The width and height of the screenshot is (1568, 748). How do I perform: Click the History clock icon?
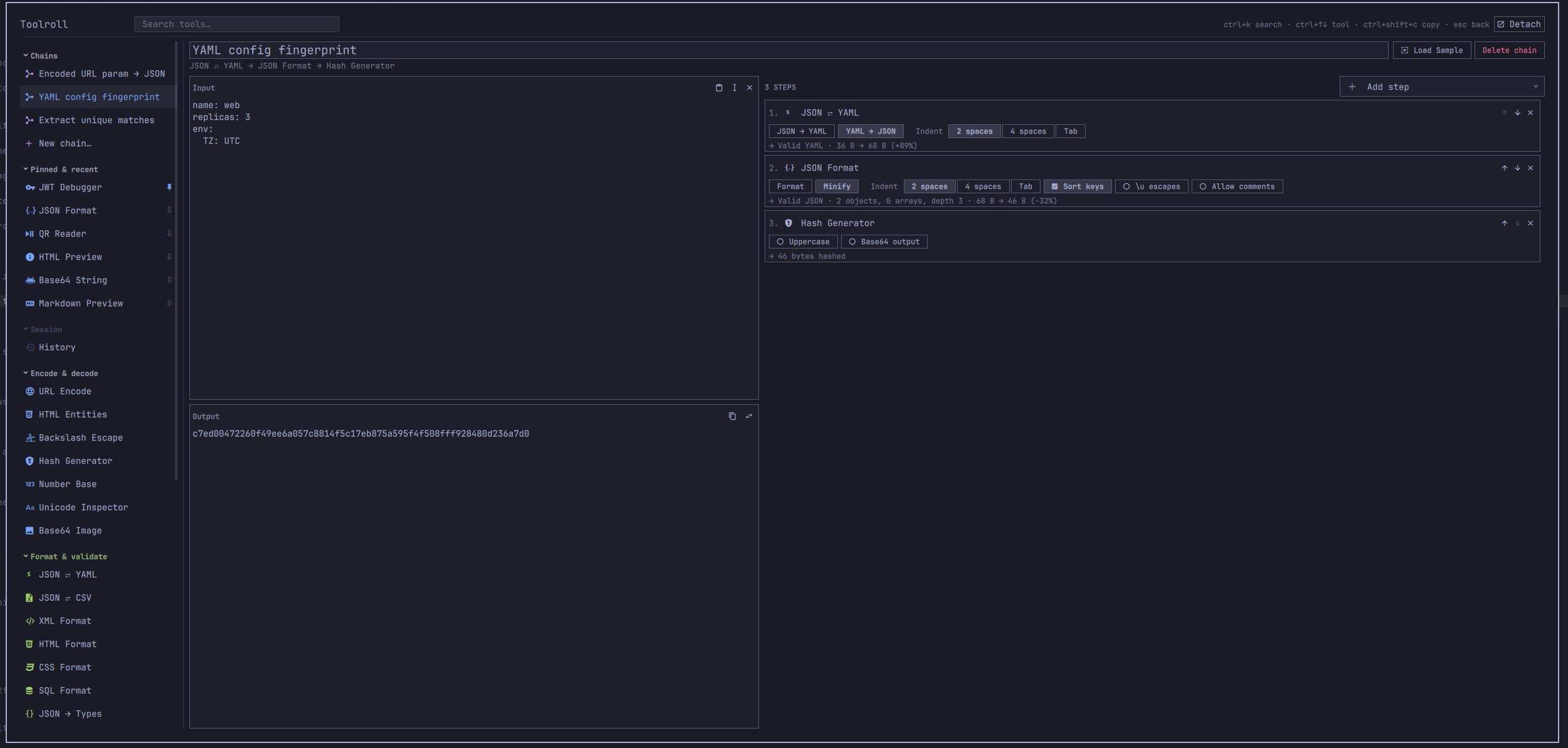[x=29, y=348]
